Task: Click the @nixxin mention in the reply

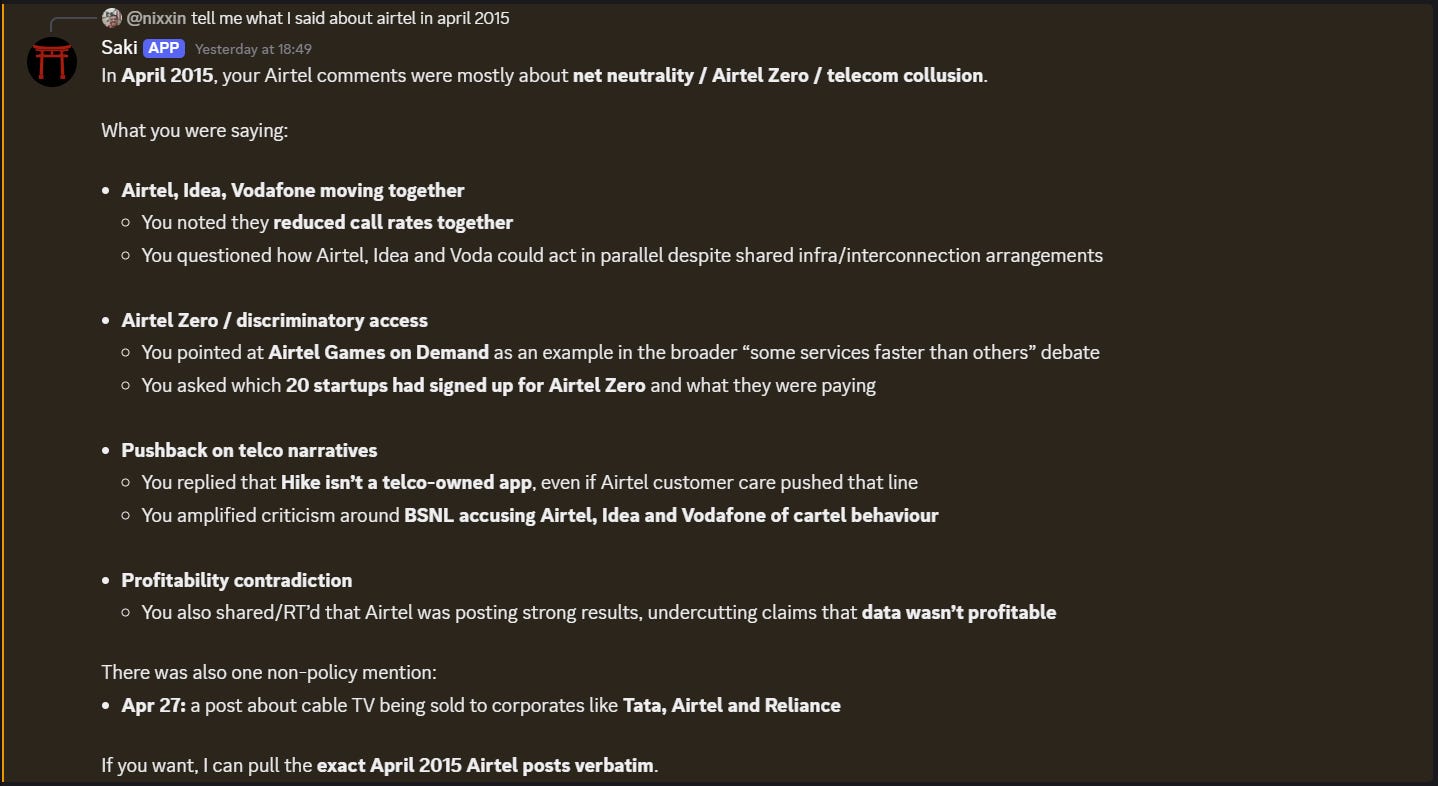Action: pos(156,18)
